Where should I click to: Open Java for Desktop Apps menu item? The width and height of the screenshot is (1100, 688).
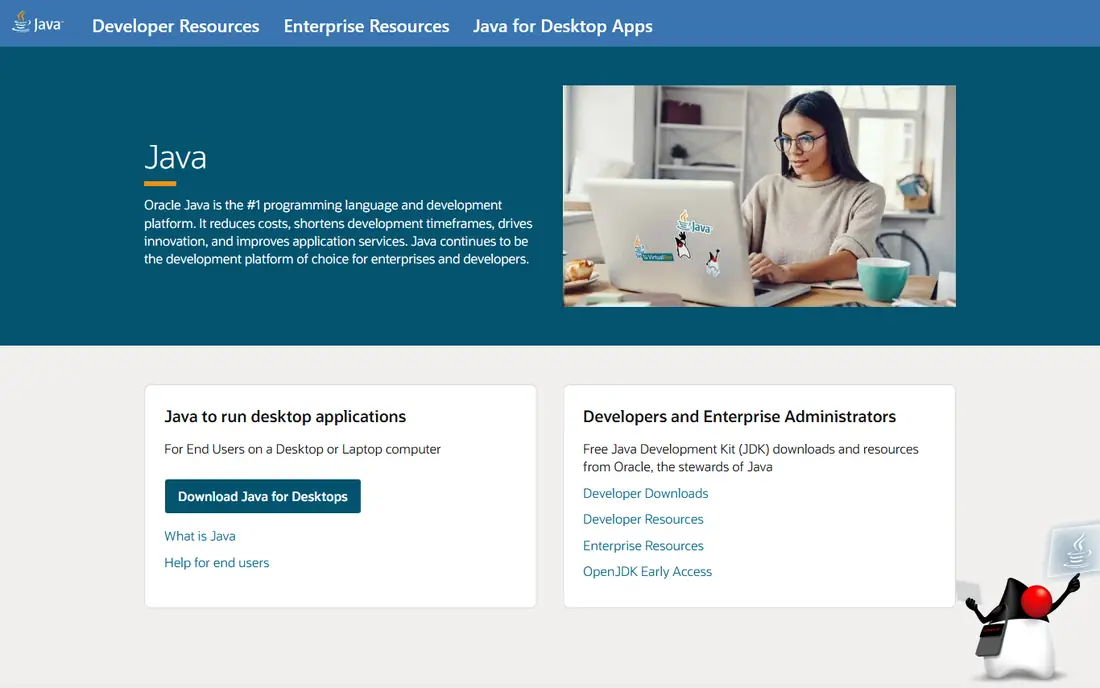[x=563, y=26]
